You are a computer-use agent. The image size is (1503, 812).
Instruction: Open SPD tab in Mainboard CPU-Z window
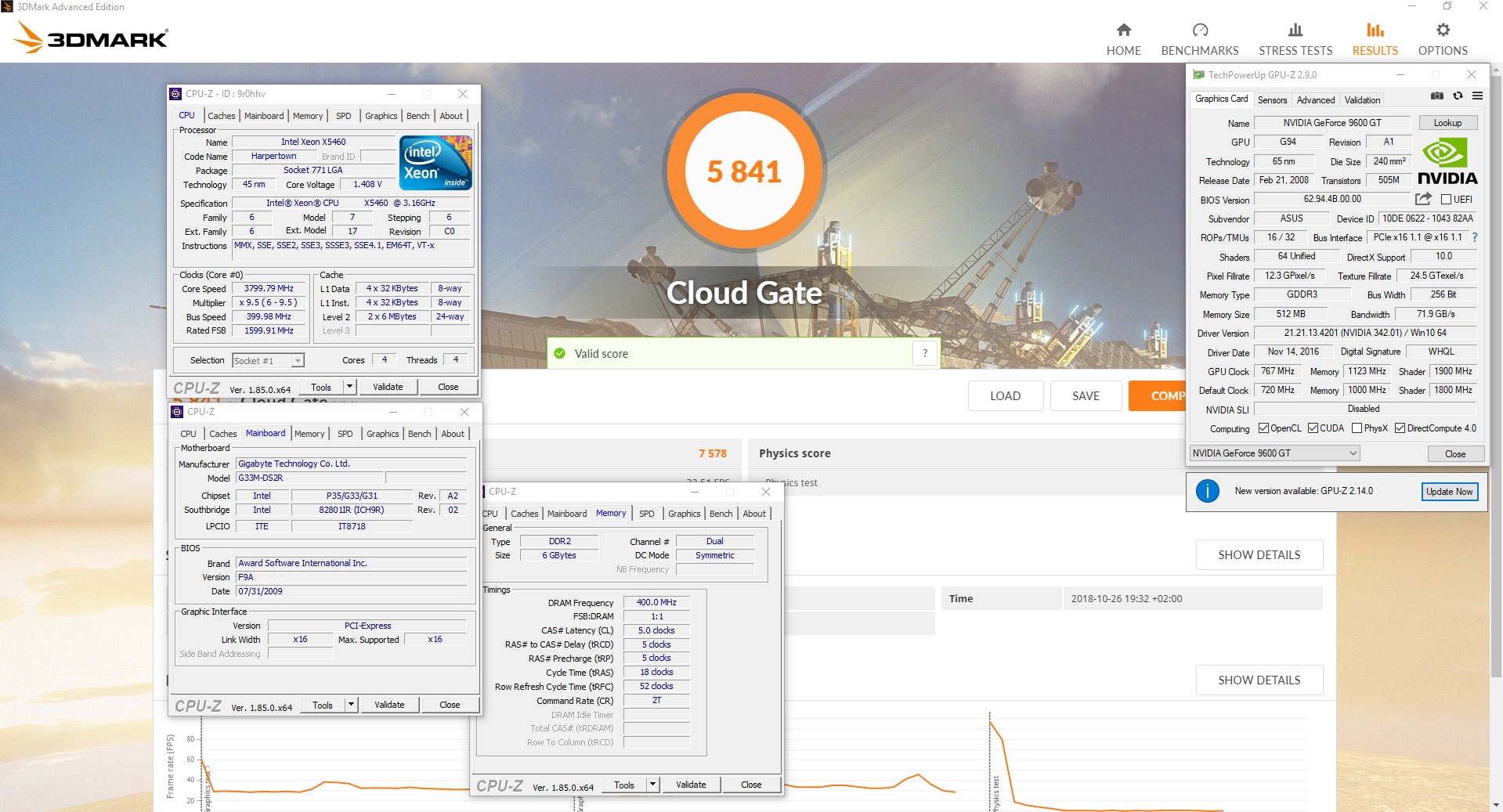[x=345, y=434]
